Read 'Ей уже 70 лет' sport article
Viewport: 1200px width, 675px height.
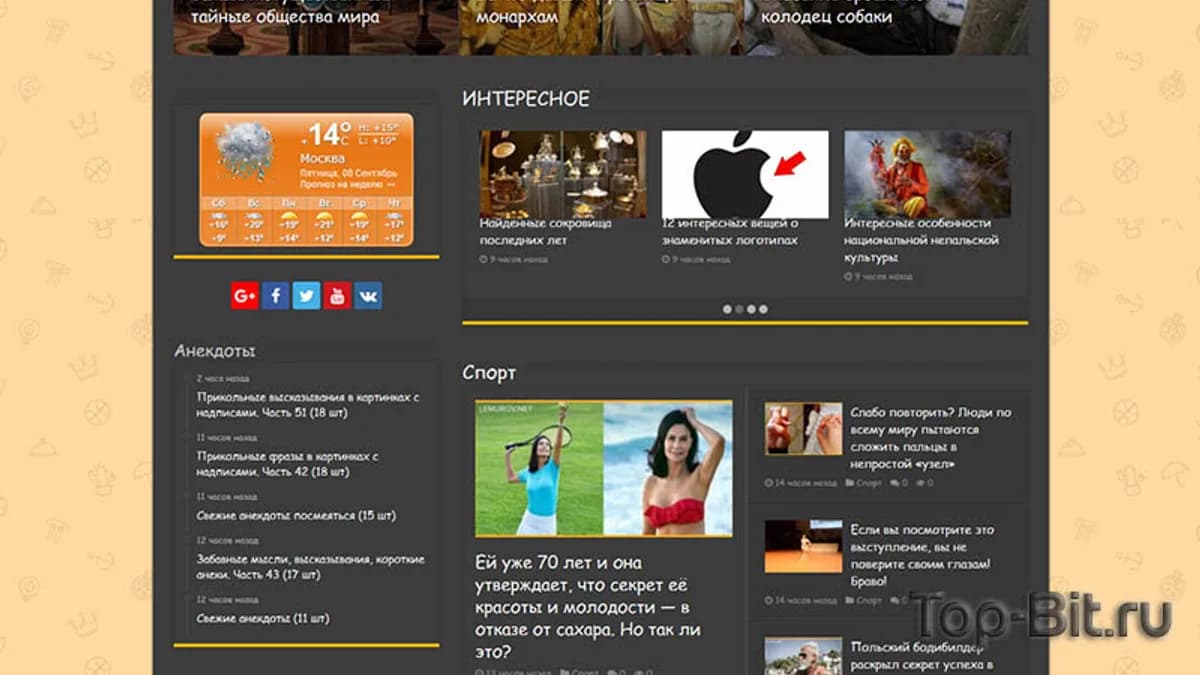[588, 607]
